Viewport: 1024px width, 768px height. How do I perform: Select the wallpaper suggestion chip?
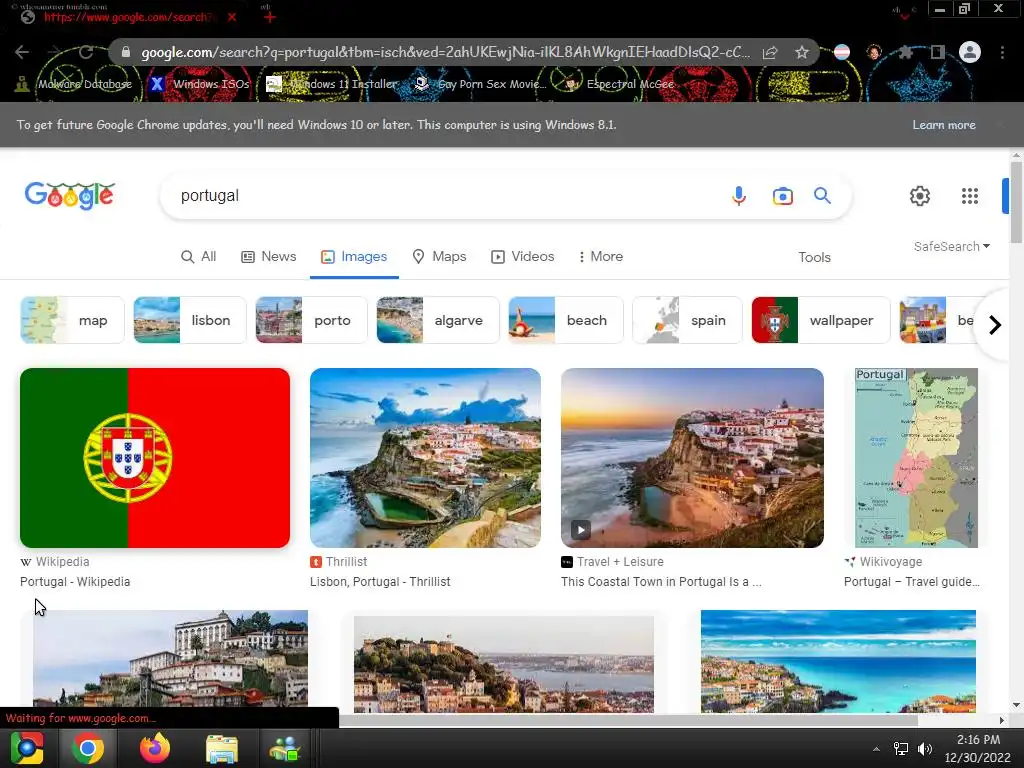point(820,320)
